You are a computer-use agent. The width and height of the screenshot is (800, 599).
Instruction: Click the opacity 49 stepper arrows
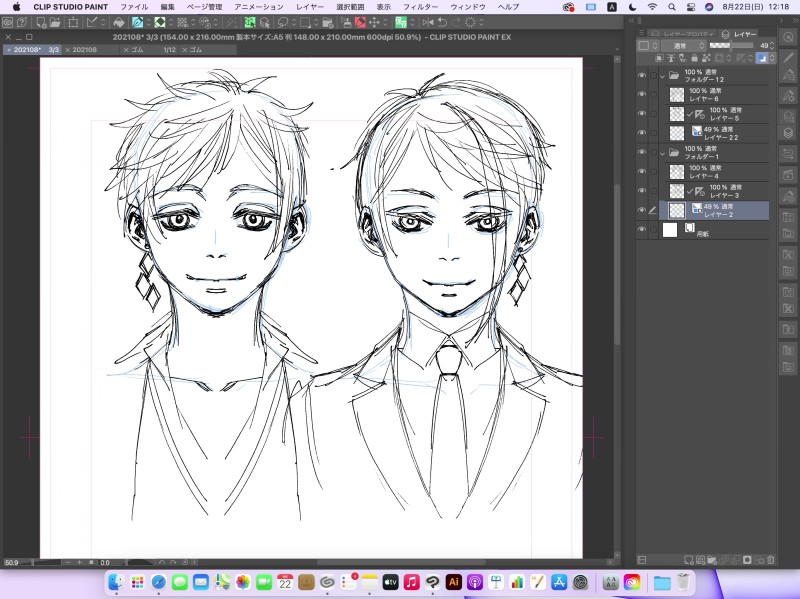point(771,45)
